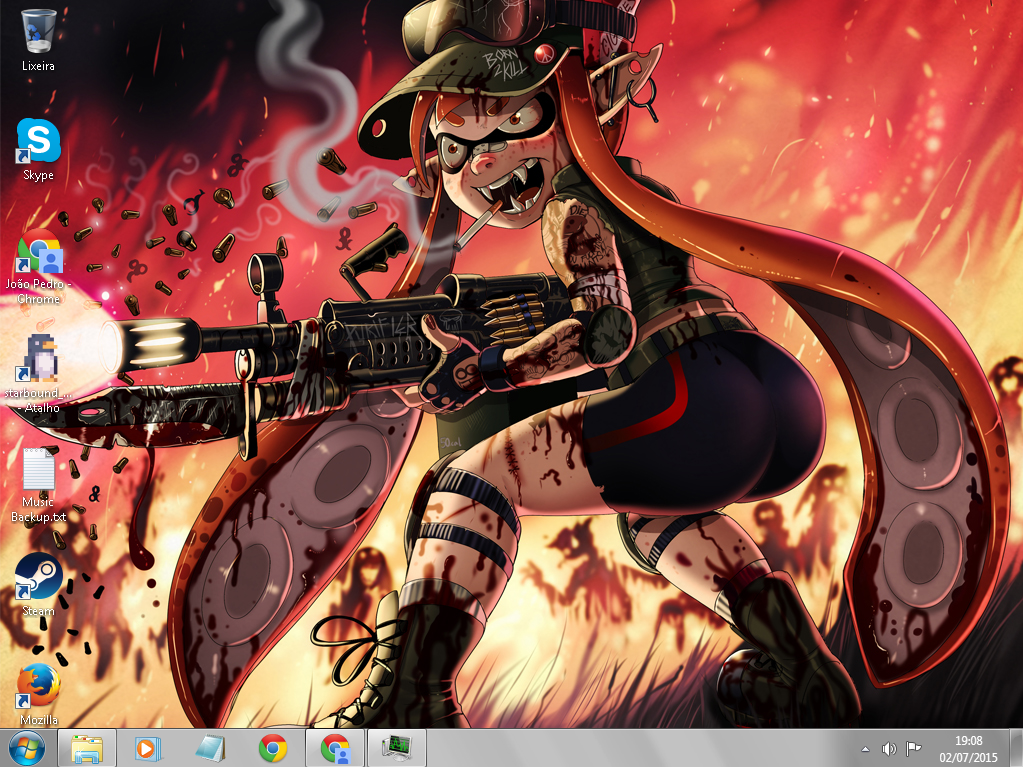Select the Skype desktop shortcut
The width and height of the screenshot is (1023, 767).
tap(38, 140)
